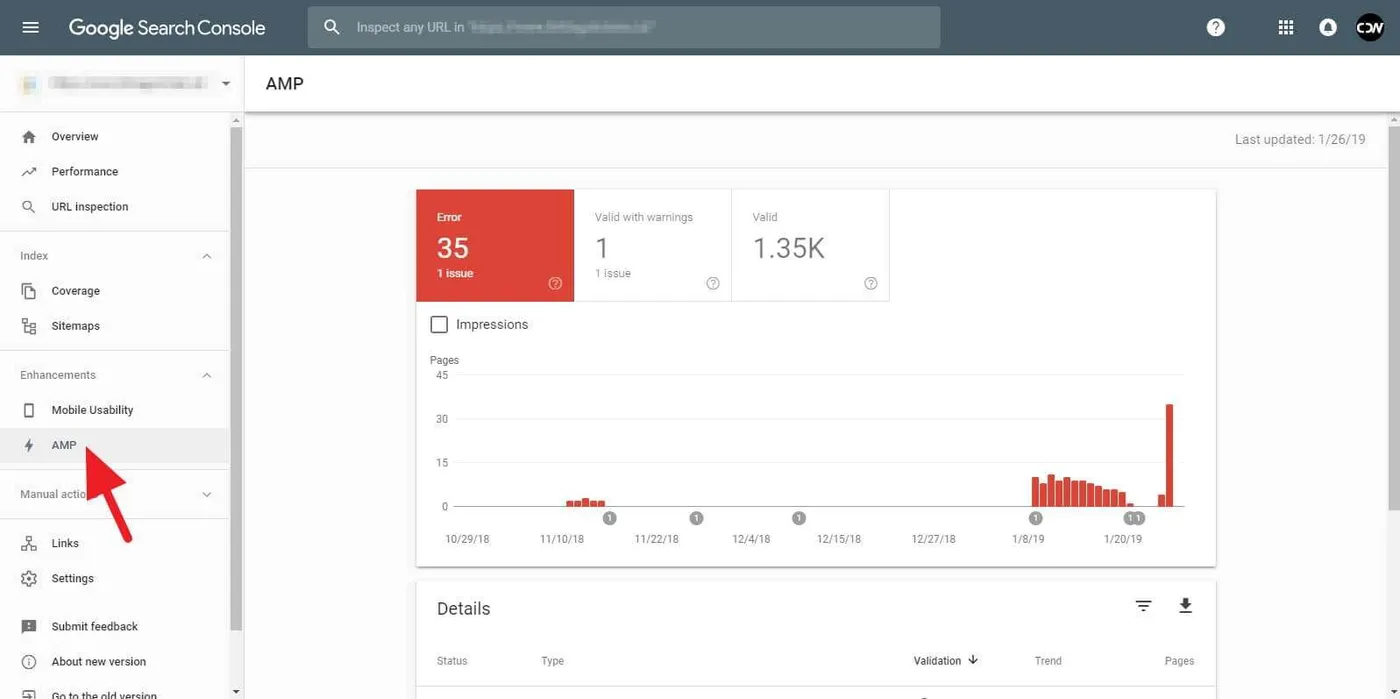
Task: Open notifications bell icon
Action: coord(1328,27)
